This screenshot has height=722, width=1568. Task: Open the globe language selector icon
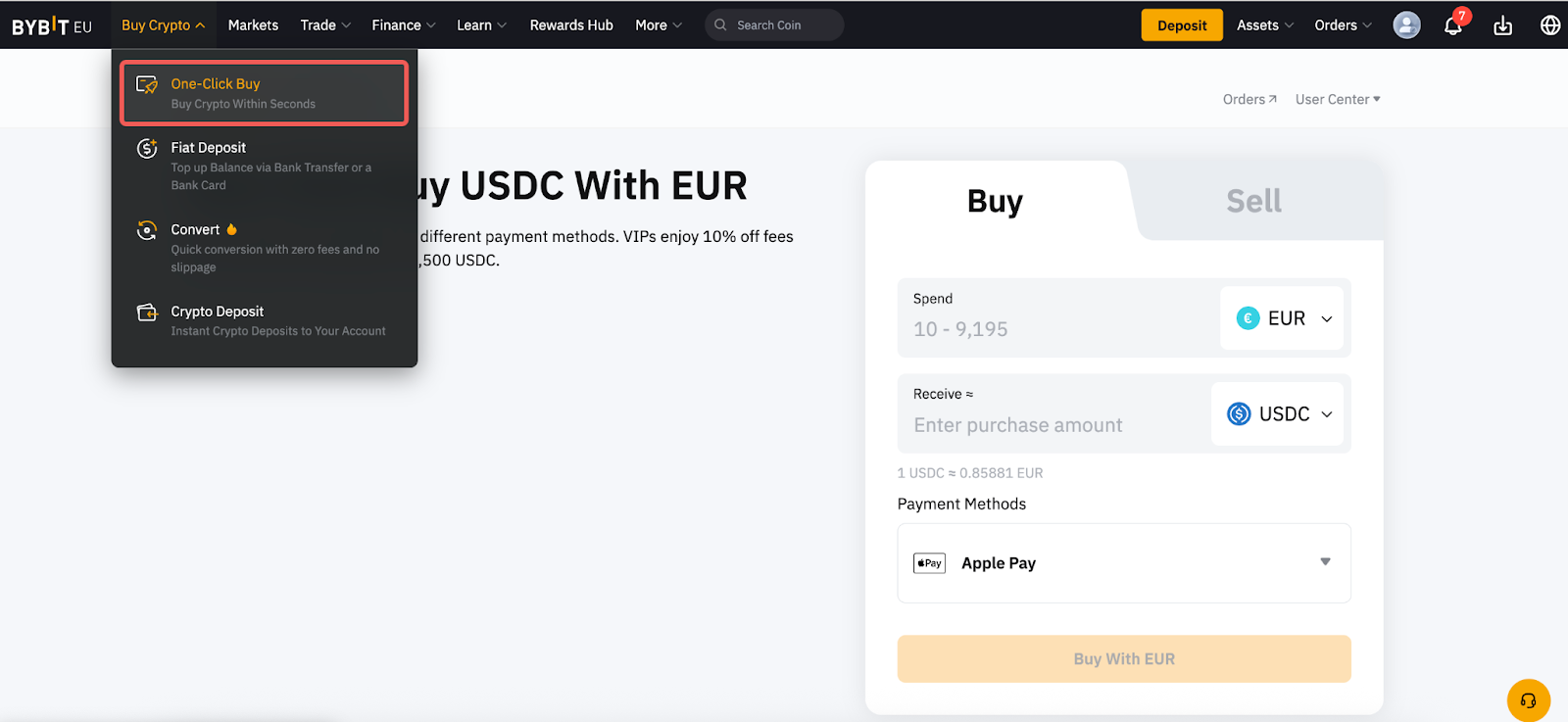[1549, 25]
